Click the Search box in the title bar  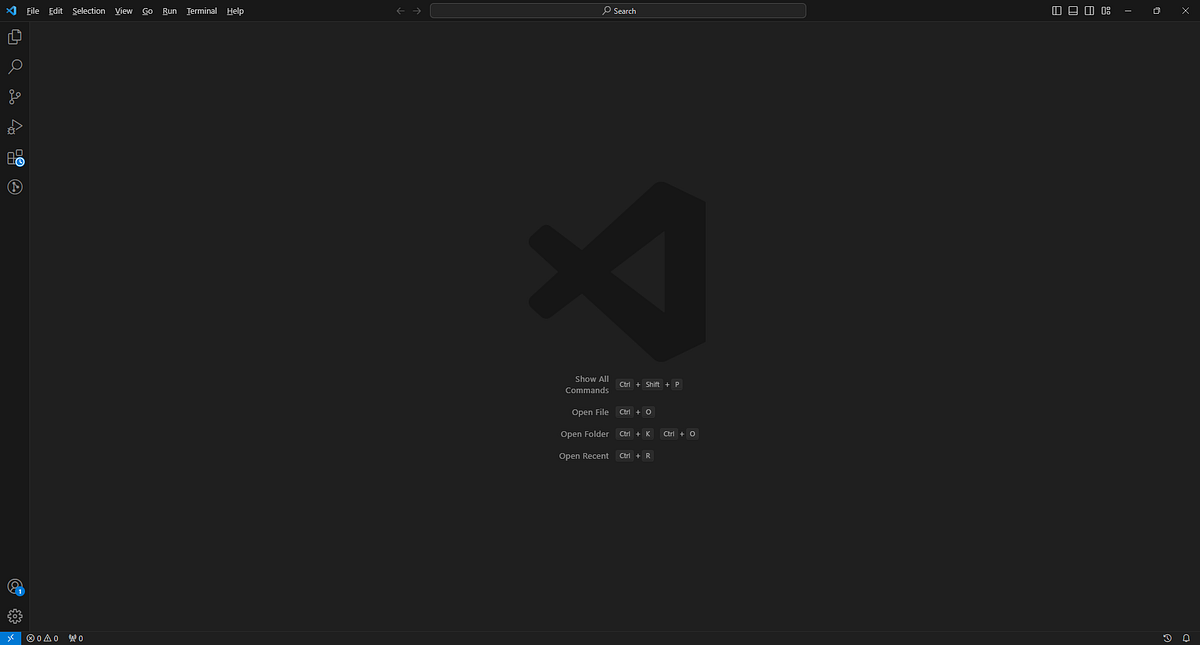point(617,10)
